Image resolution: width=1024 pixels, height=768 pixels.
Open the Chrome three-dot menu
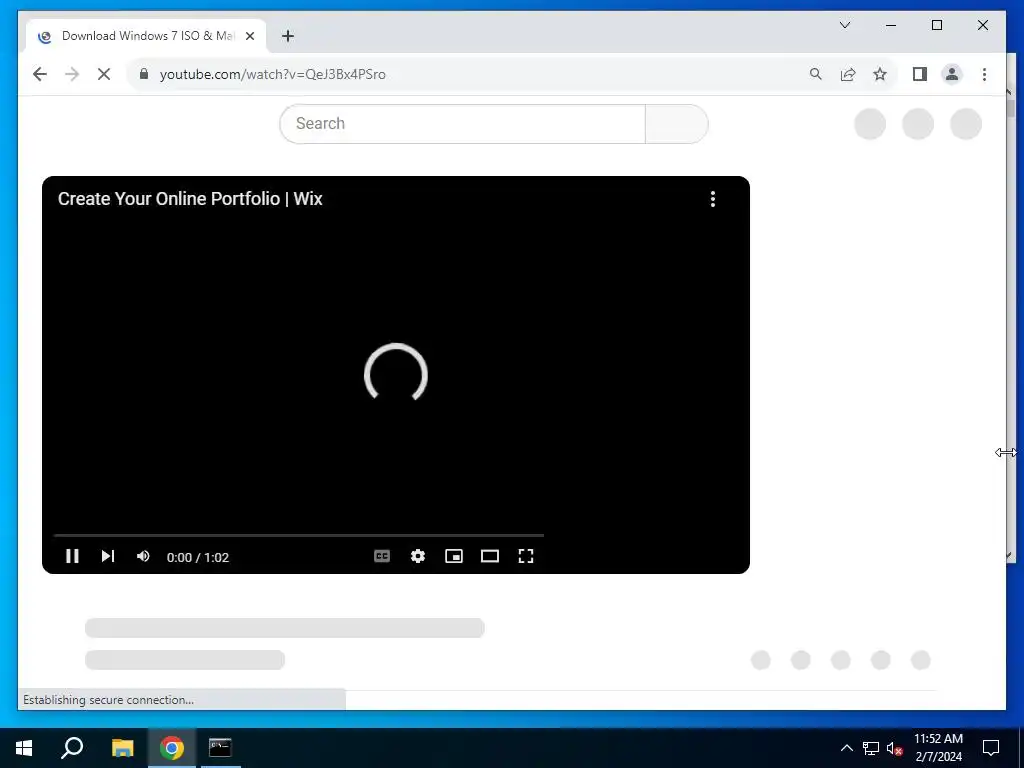coord(984,74)
